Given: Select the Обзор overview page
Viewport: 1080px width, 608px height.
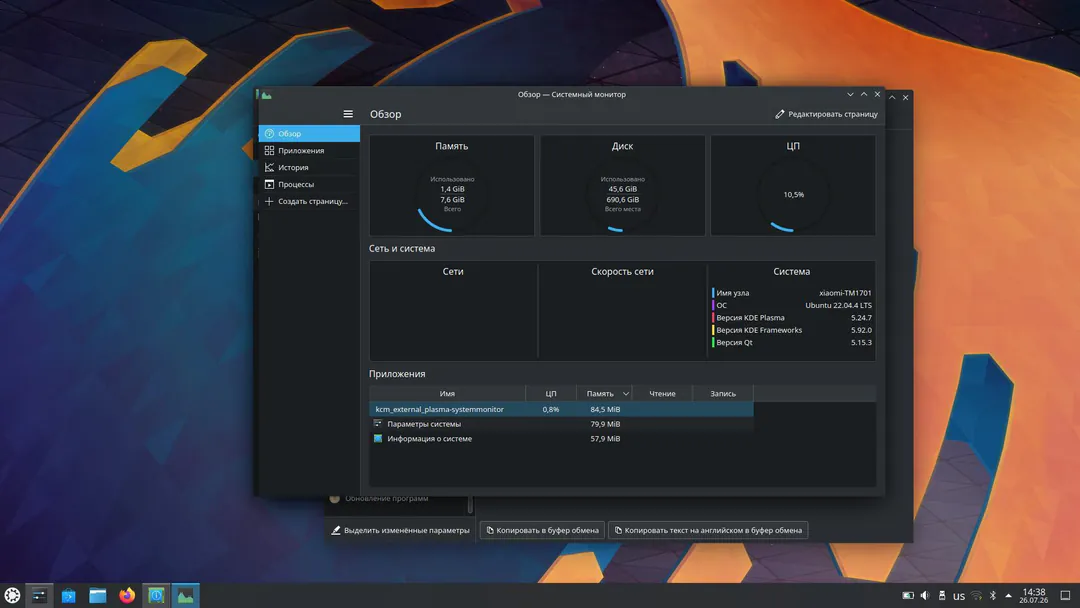Looking at the screenshot, I should tap(309, 134).
